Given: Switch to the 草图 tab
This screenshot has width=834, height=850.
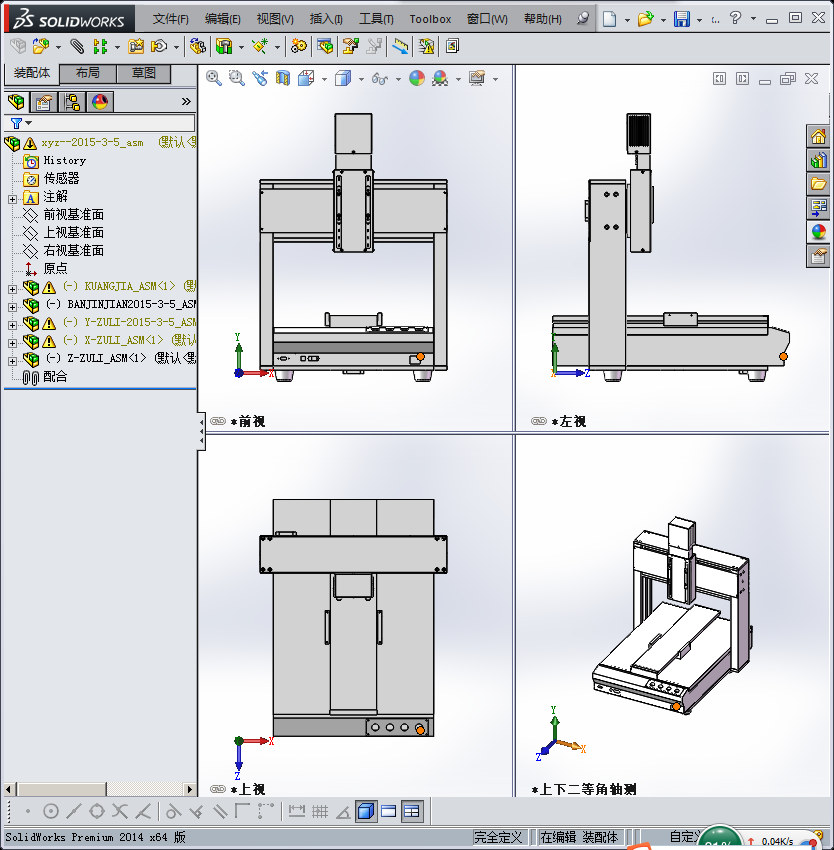Looking at the screenshot, I should (x=144, y=73).
